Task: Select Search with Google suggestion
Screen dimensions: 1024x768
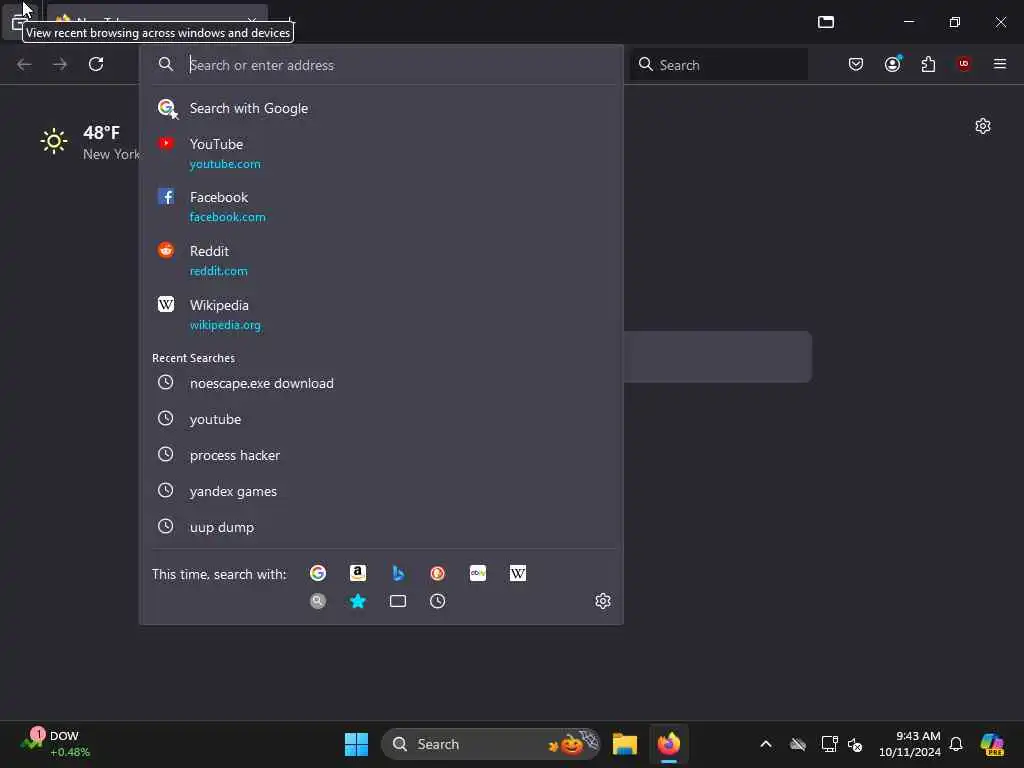Action: (381, 108)
